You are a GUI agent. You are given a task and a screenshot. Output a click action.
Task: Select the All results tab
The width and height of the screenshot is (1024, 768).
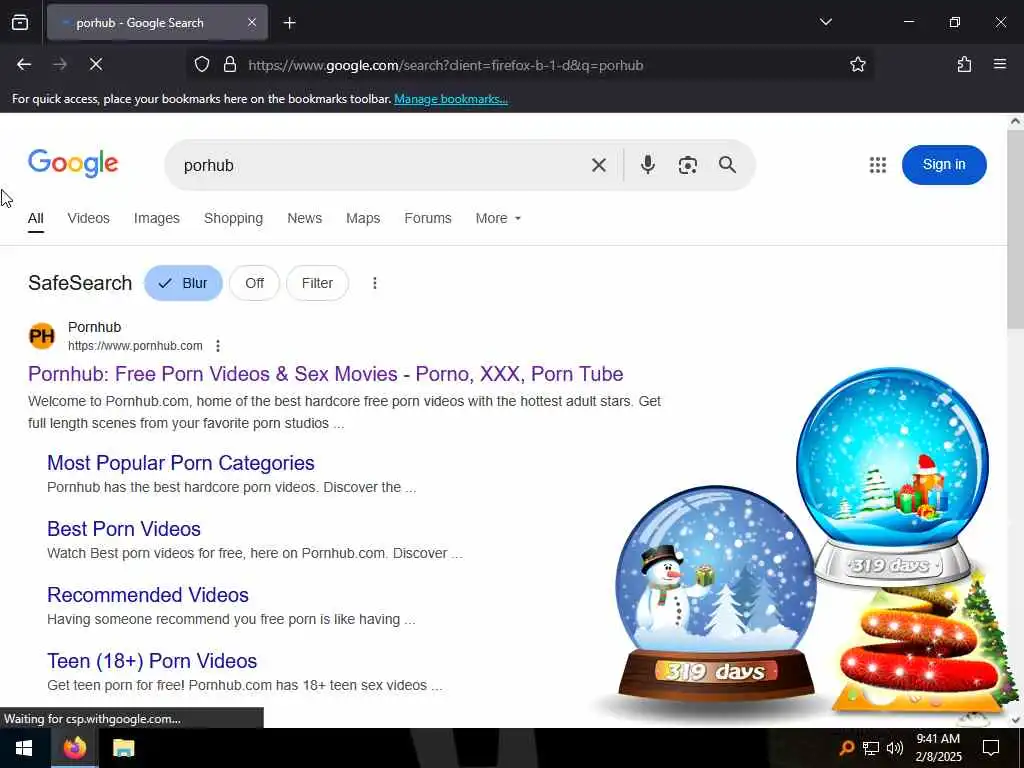tap(36, 218)
